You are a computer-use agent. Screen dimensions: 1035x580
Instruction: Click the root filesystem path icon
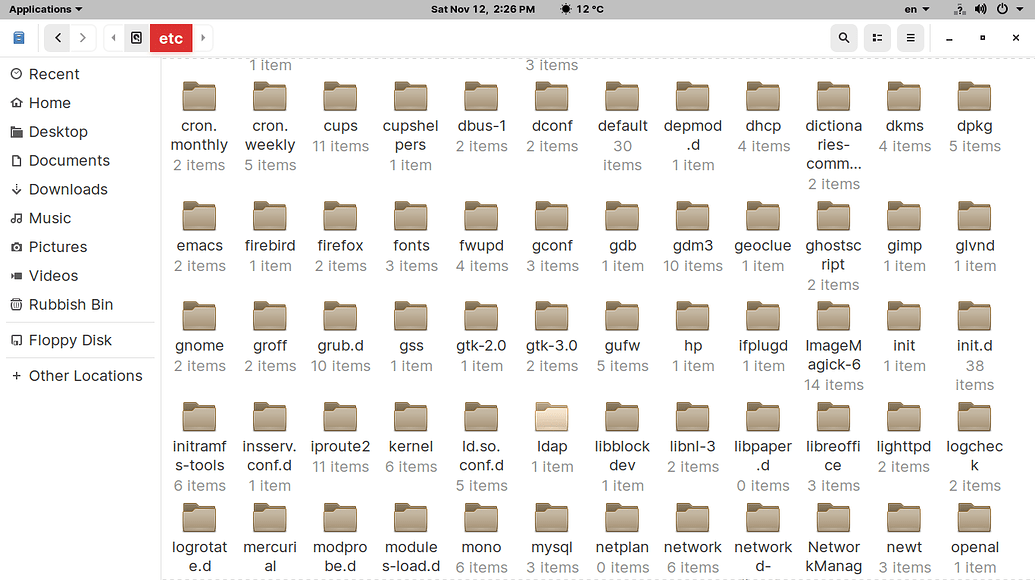click(x=136, y=38)
